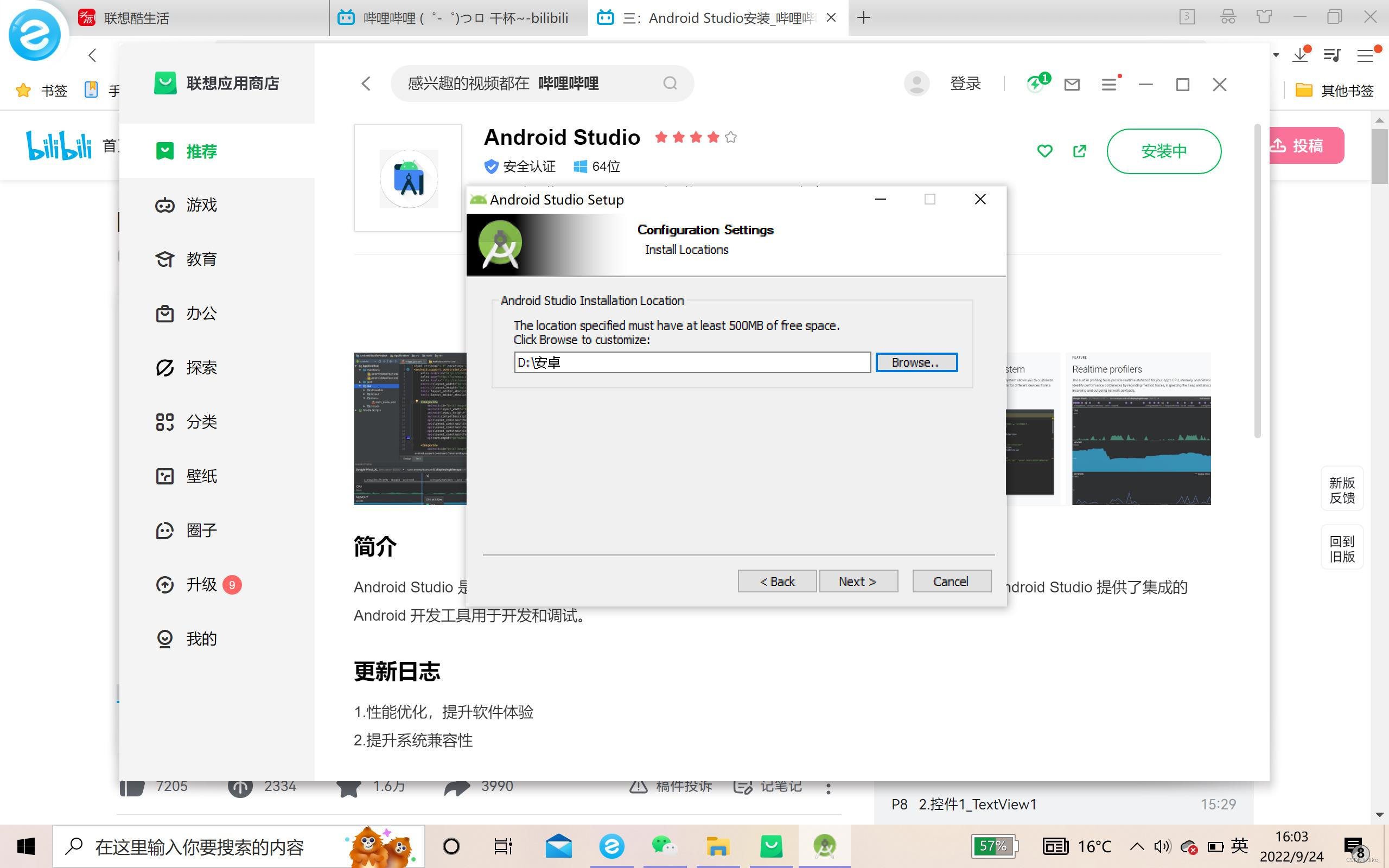Switch to 哔哩哔哩 干杯 bilibili tab
The height and width of the screenshot is (868, 1389).
pyautogui.click(x=459, y=18)
